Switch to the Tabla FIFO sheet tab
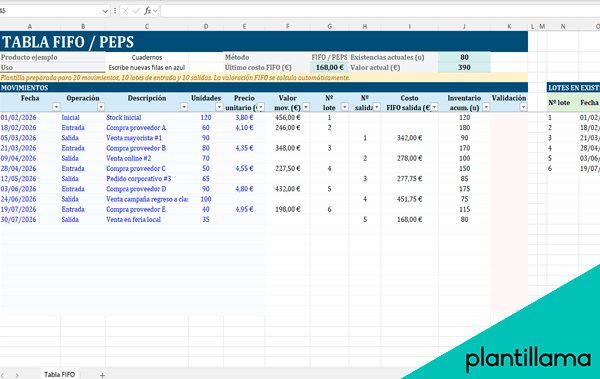 pos(59,374)
